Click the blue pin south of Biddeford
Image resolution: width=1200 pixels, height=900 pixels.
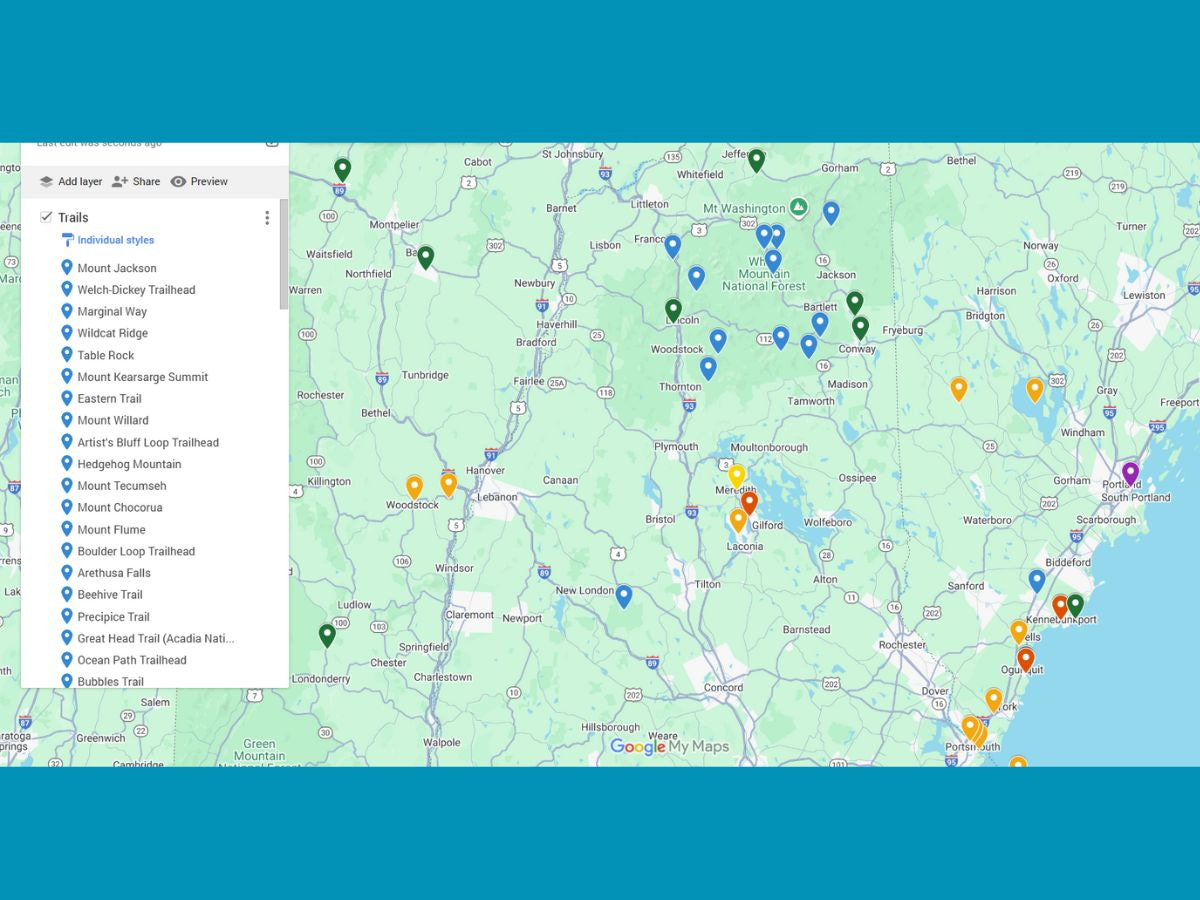click(1036, 579)
